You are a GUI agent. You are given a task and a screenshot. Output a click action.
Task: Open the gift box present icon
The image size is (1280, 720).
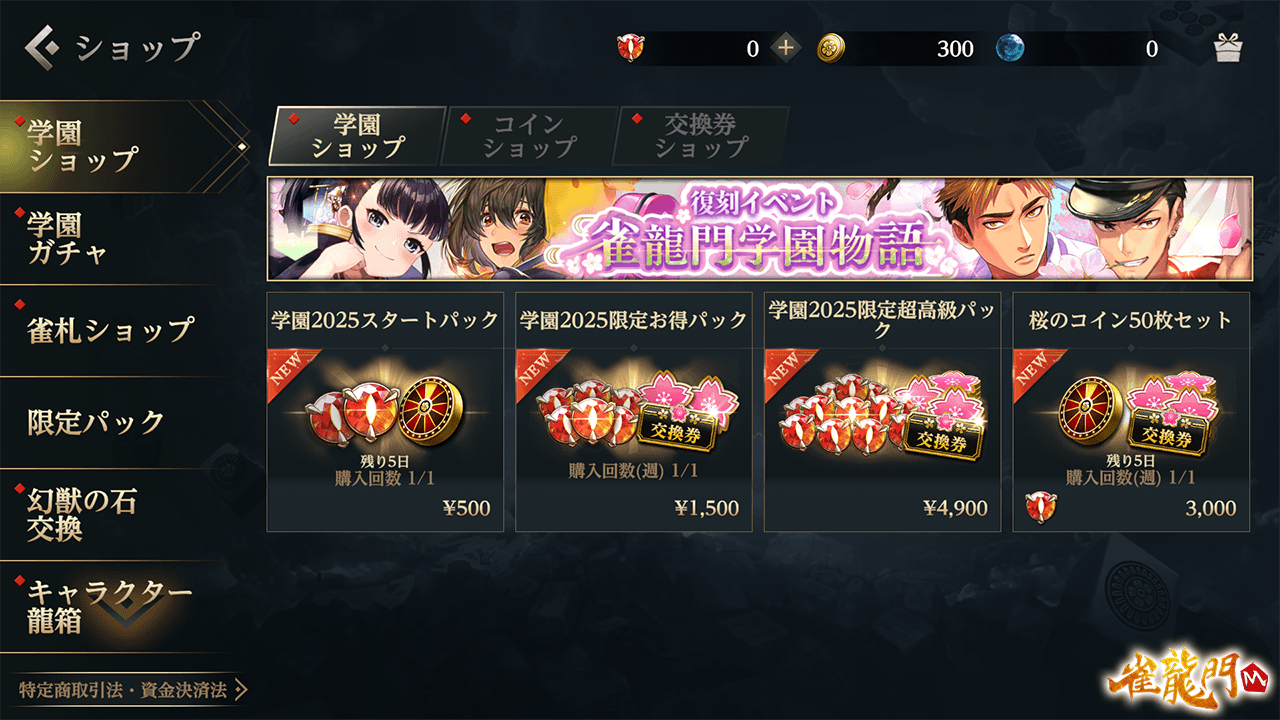click(x=1227, y=47)
